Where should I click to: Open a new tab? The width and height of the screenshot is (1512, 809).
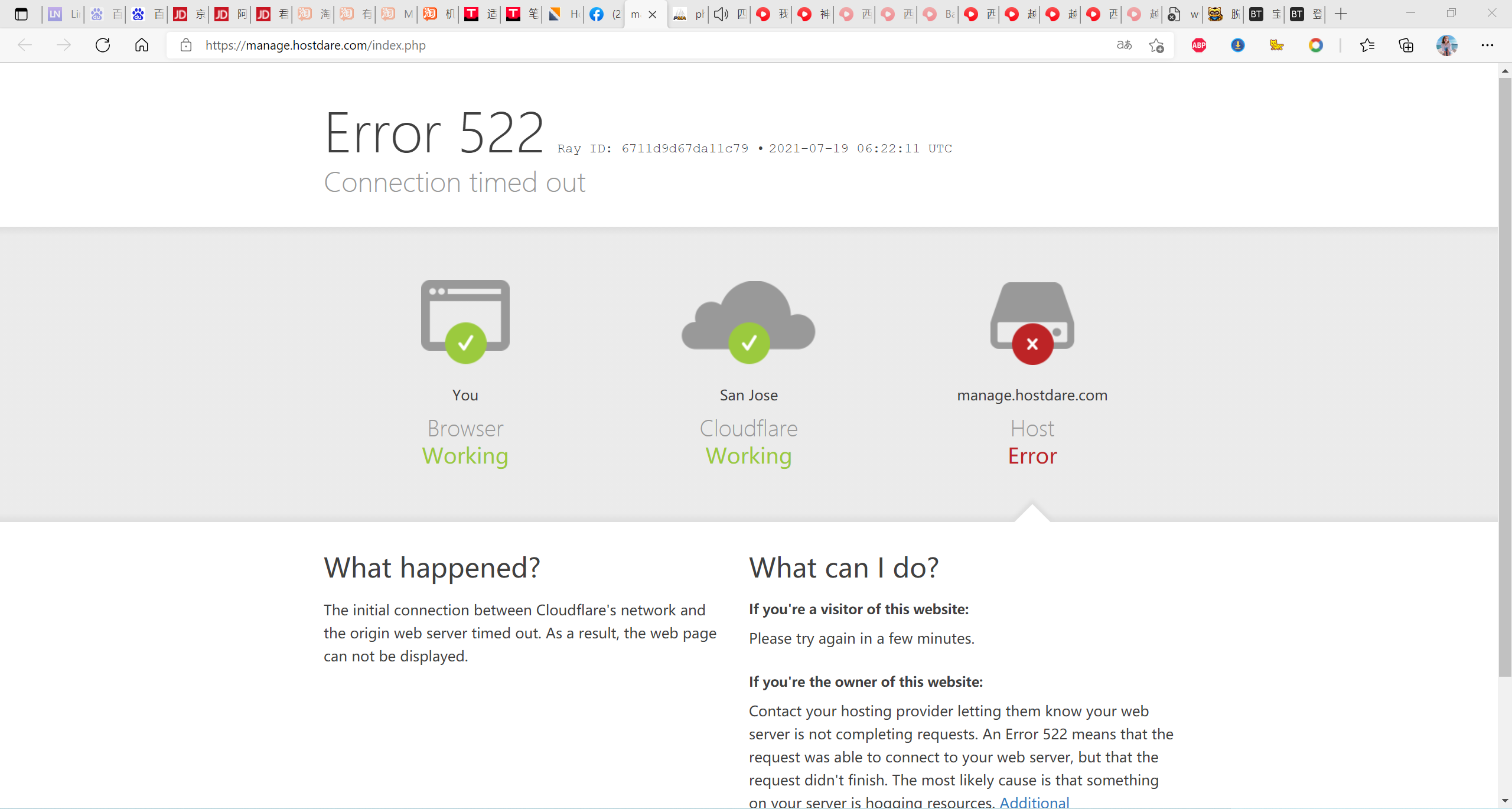click(1341, 14)
